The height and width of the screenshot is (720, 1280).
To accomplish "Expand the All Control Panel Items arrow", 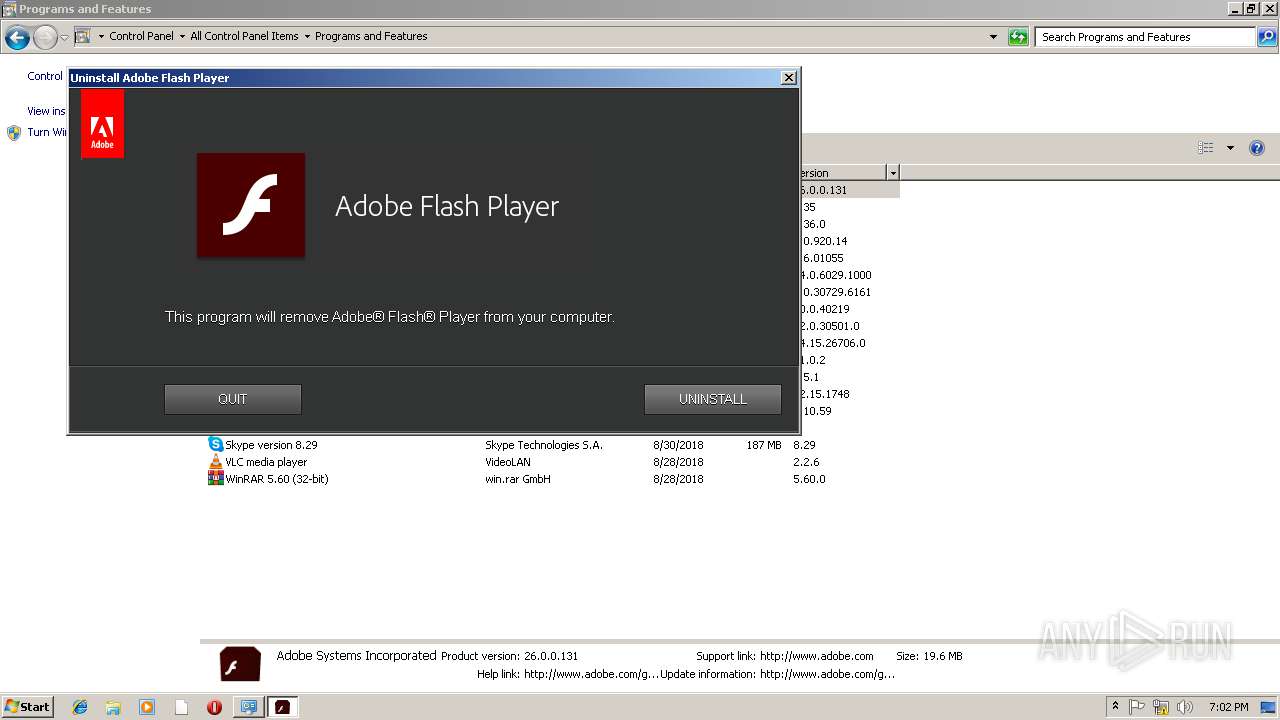I will point(307,36).
